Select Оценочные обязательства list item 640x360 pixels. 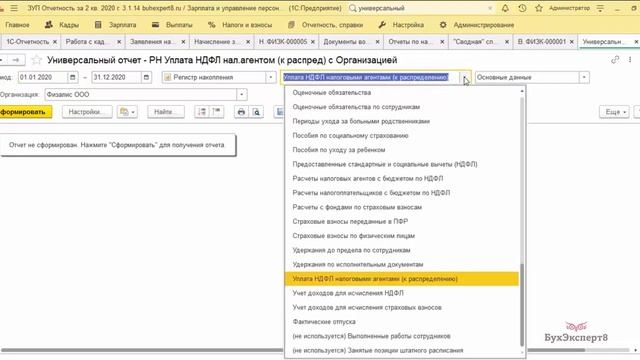[402, 93]
